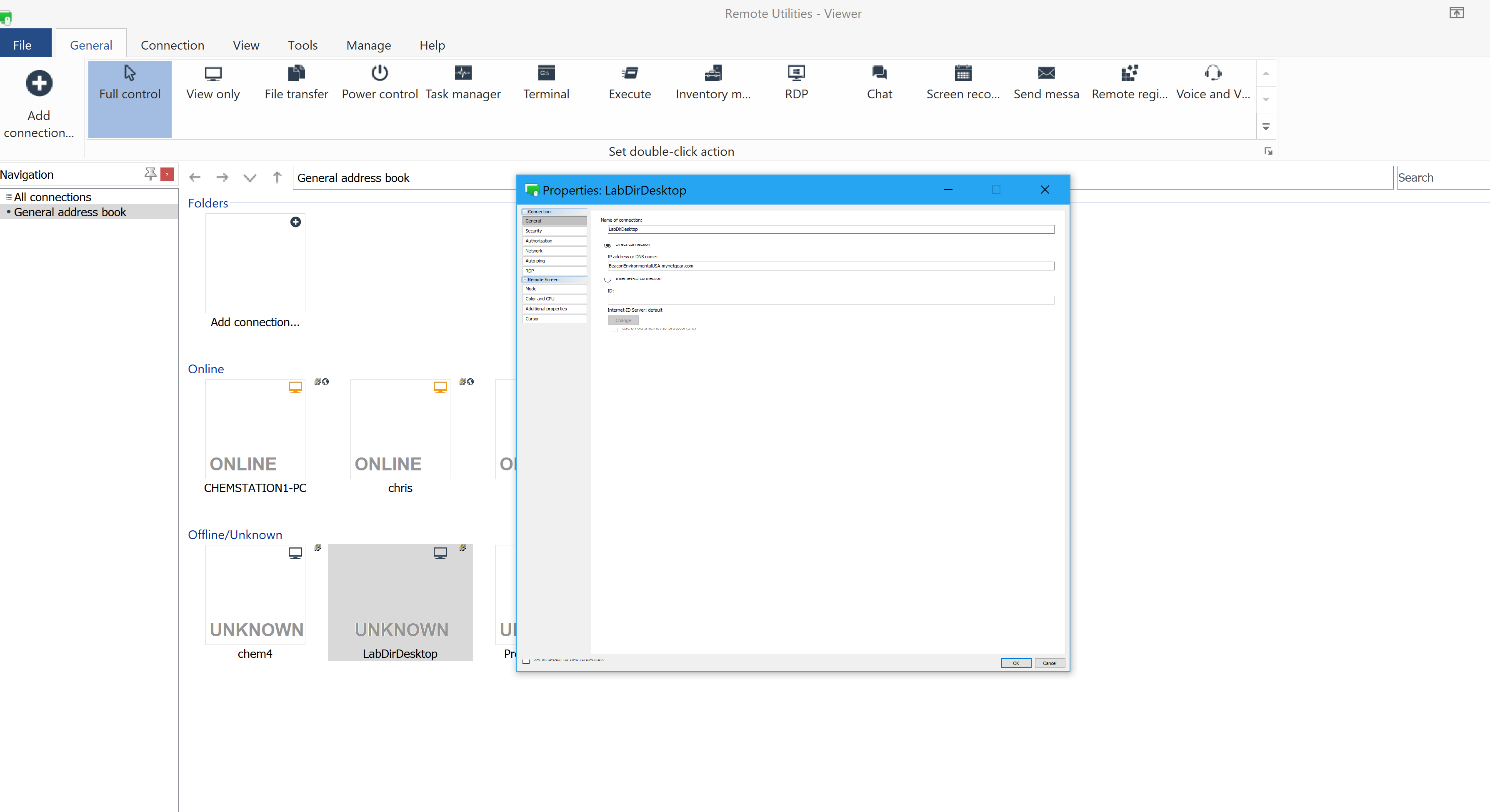
Task: Open the Manage ribbon tab
Action: tap(368, 45)
